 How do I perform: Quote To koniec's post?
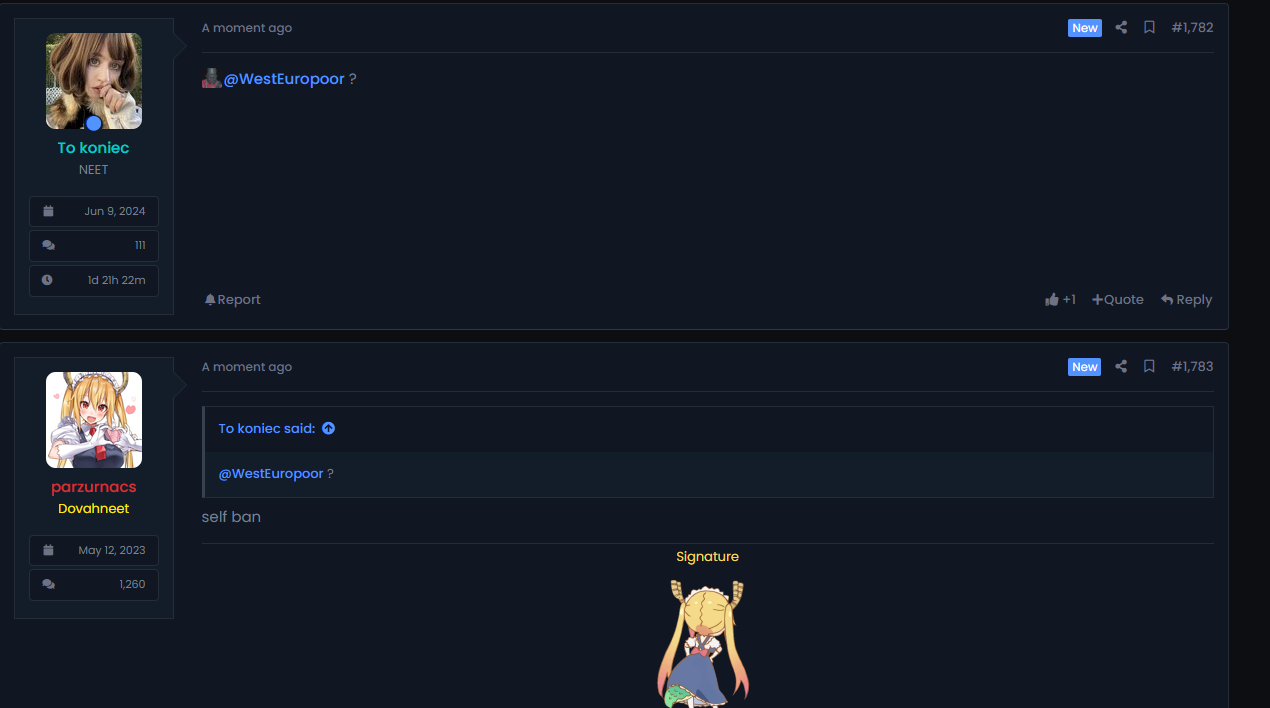(1118, 299)
